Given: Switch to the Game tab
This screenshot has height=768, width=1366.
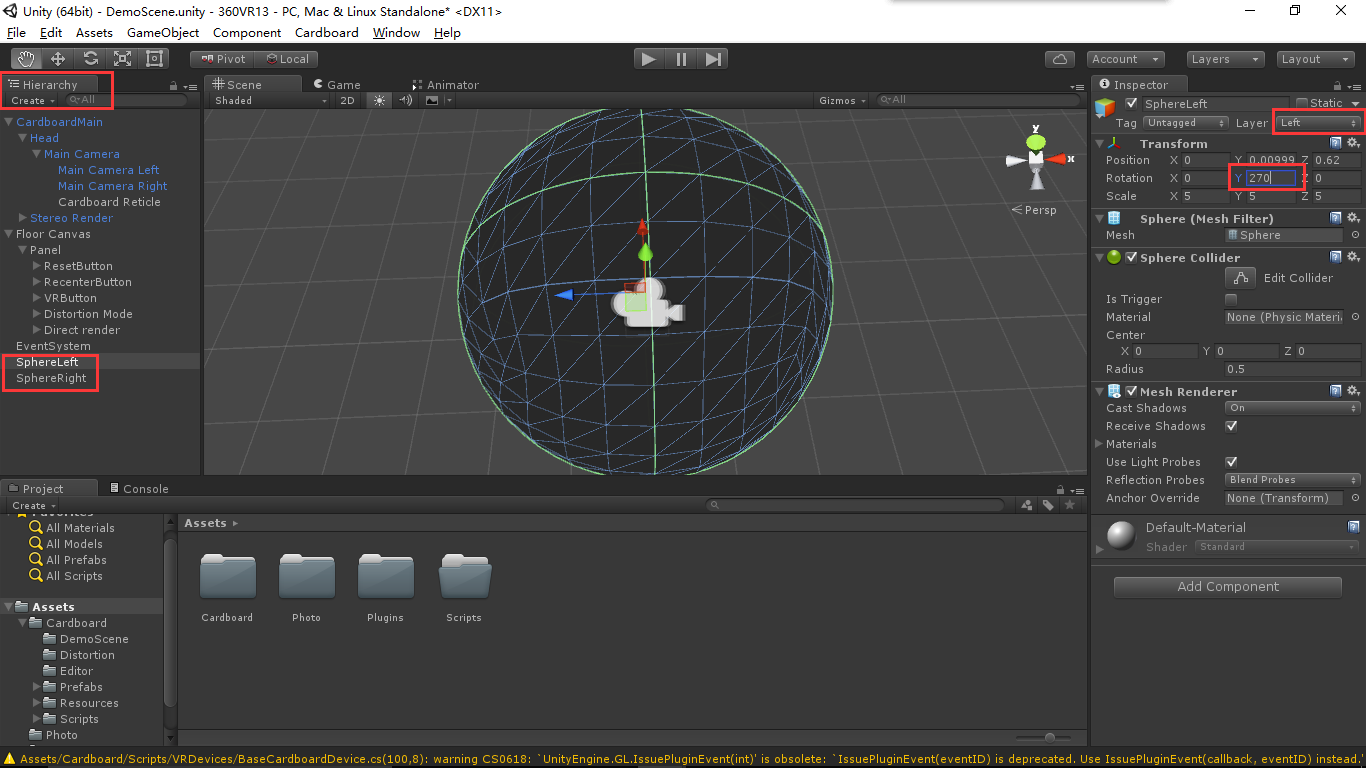Looking at the screenshot, I should click(x=337, y=85).
